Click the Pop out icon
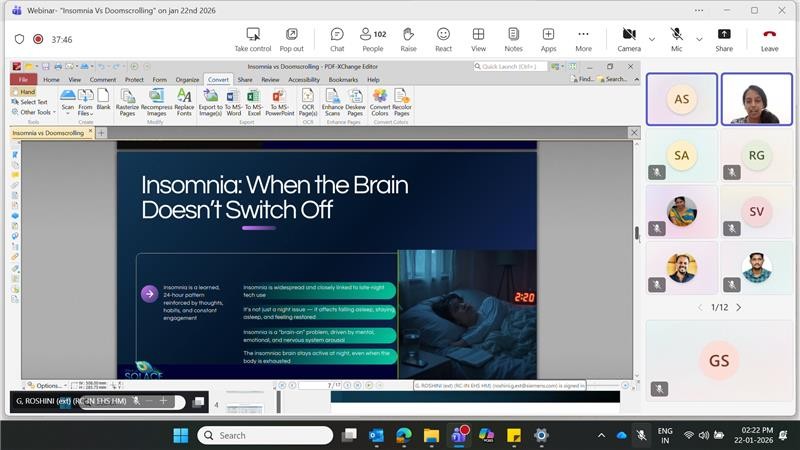The width and height of the screenshot is (800, 450). [291, 38]
